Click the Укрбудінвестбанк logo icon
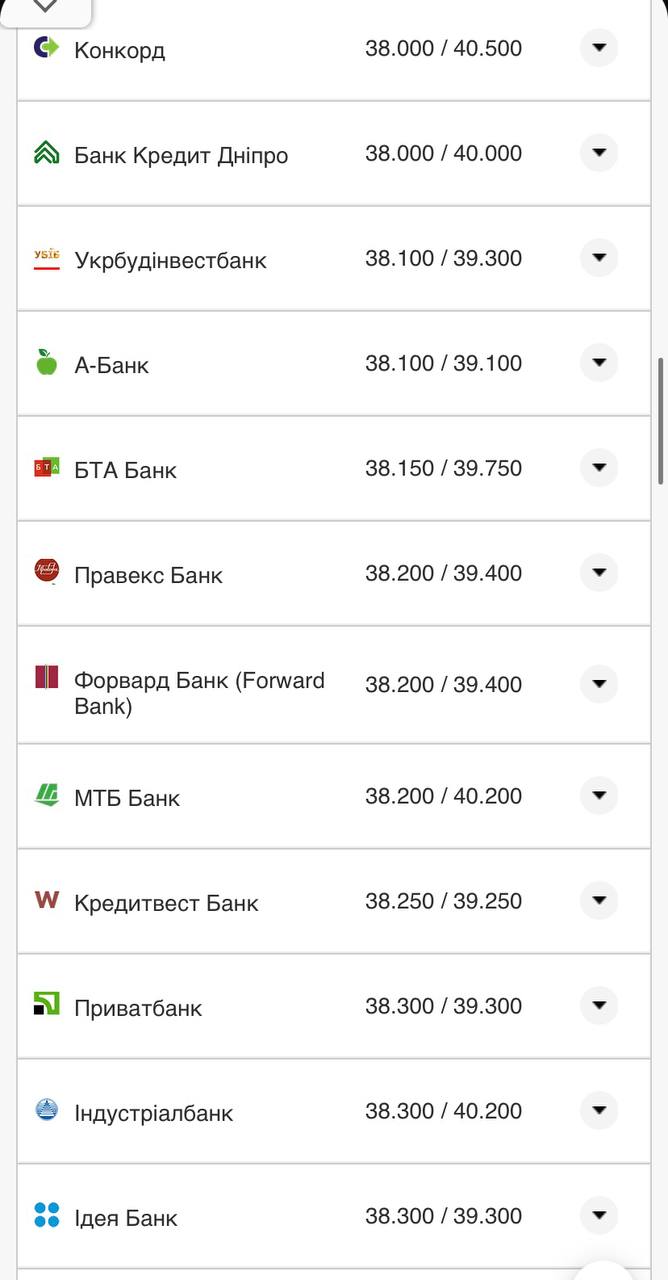 [x=47, y=259]
